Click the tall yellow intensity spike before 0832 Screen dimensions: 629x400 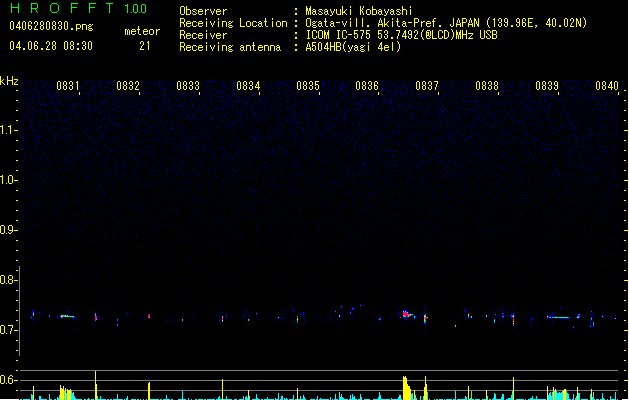(x=95, y=385)
